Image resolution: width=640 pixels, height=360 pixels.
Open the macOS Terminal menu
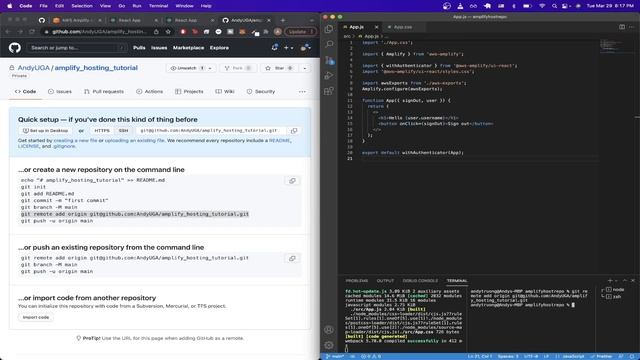point(158,6)
